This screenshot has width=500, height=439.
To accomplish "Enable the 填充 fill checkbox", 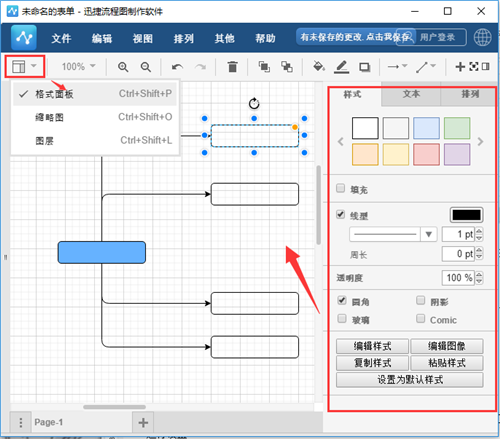I will 340,188.
